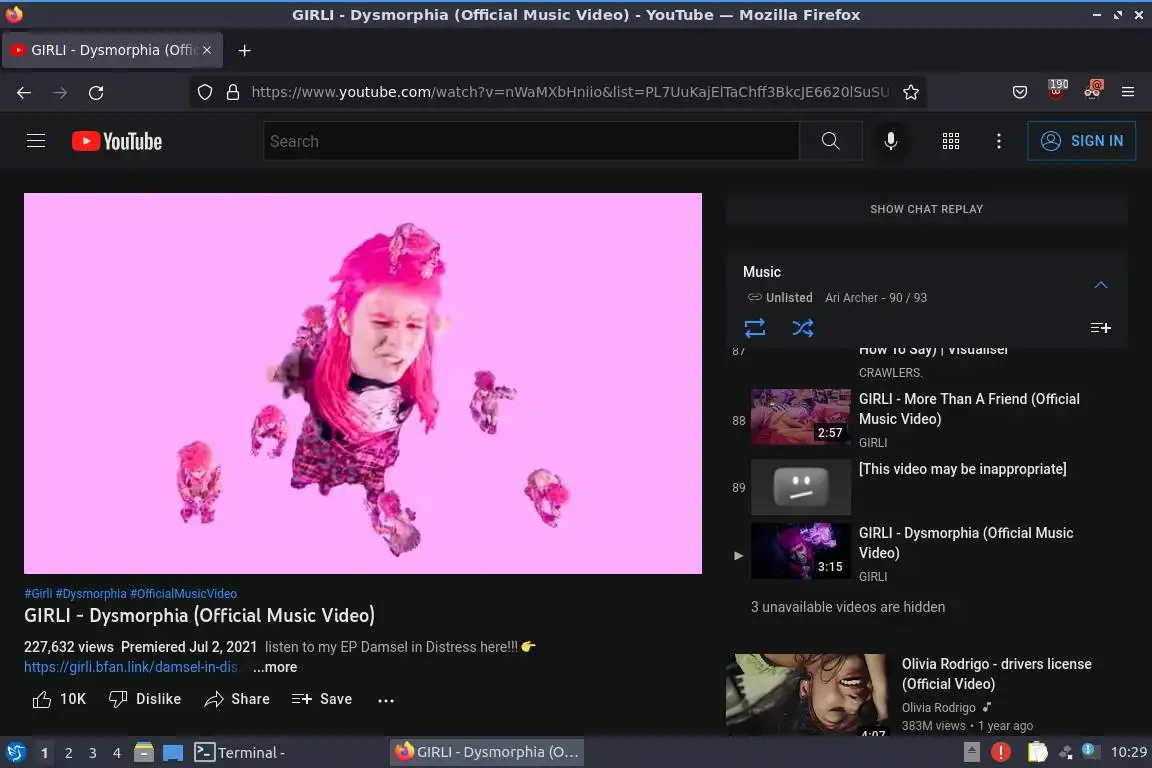
Task: View site security padlock info
Action: point(233,92)
